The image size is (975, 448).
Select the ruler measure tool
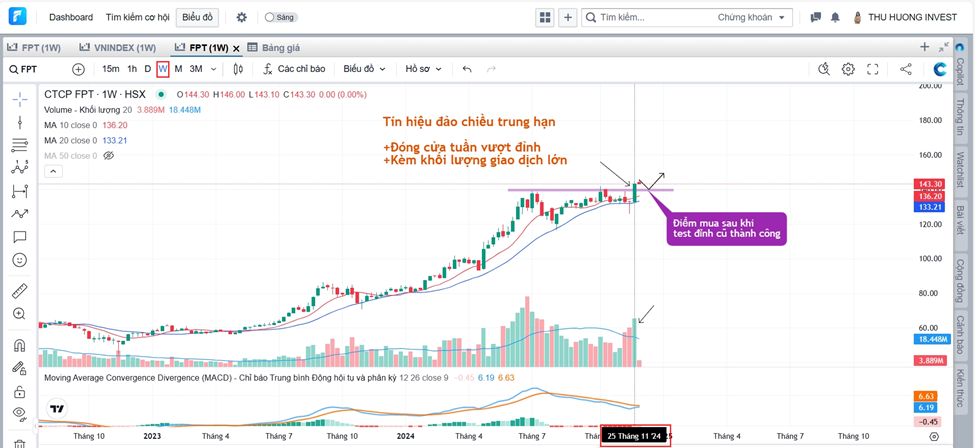20,291
